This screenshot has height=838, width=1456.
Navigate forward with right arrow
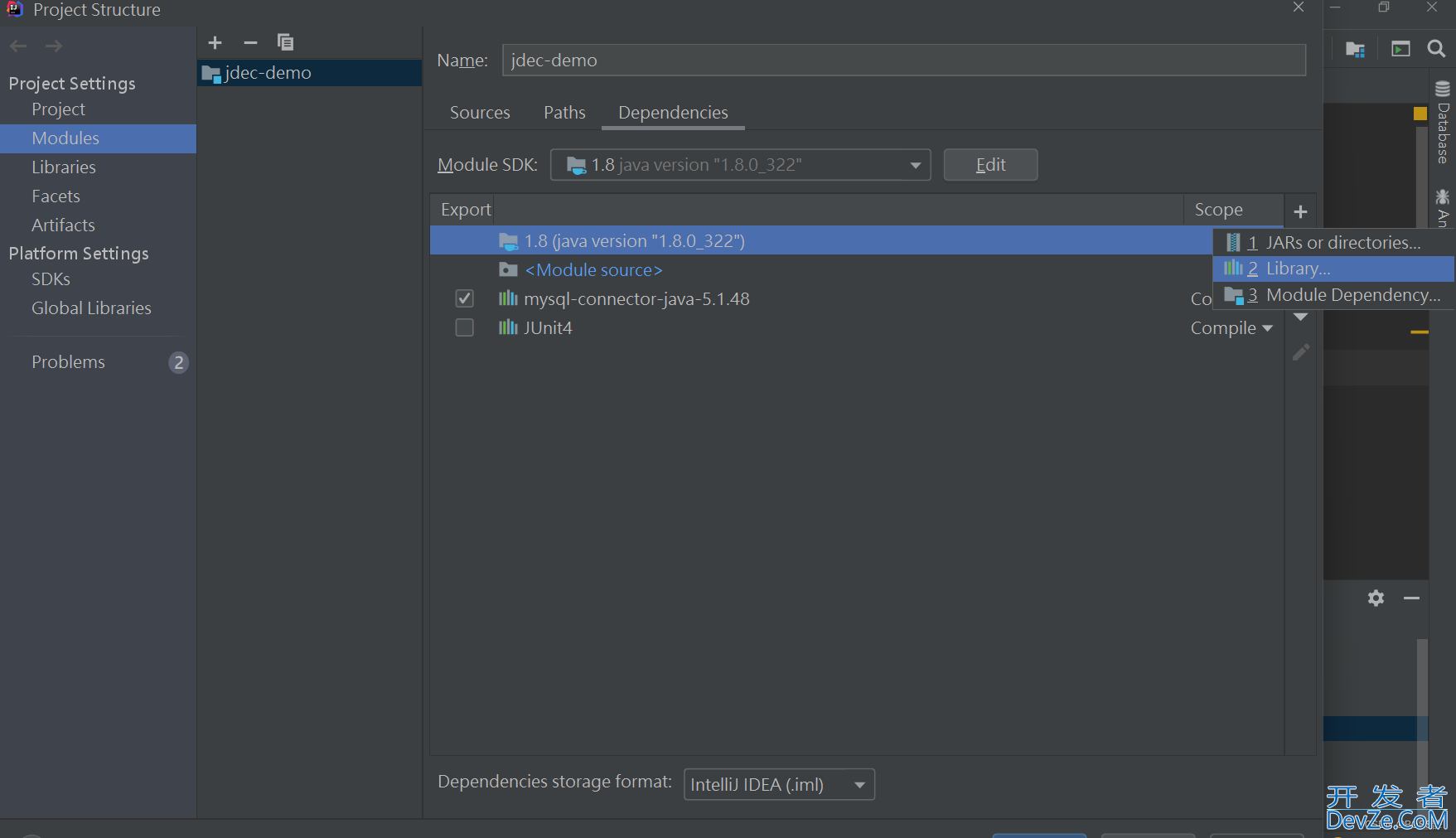[54, 46]
